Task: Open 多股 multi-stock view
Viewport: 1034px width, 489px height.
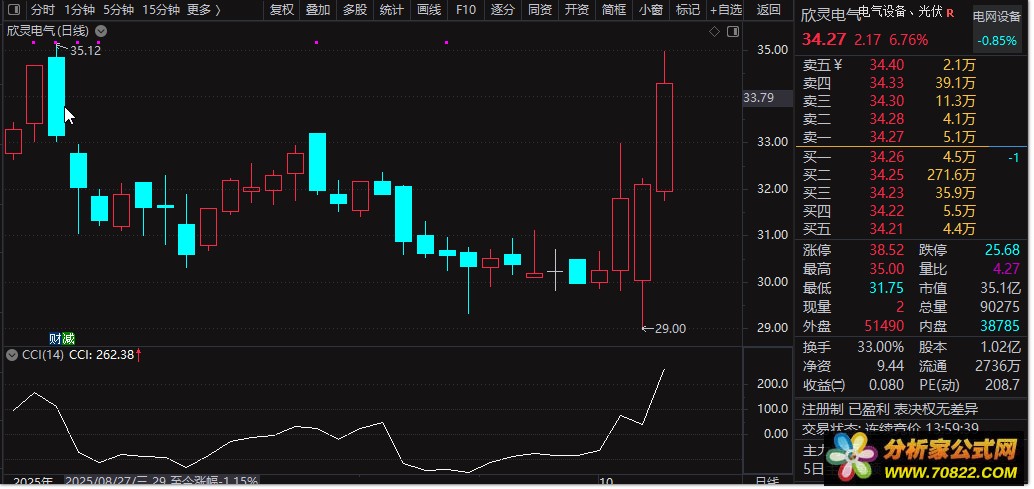Action: coord(355,10)
